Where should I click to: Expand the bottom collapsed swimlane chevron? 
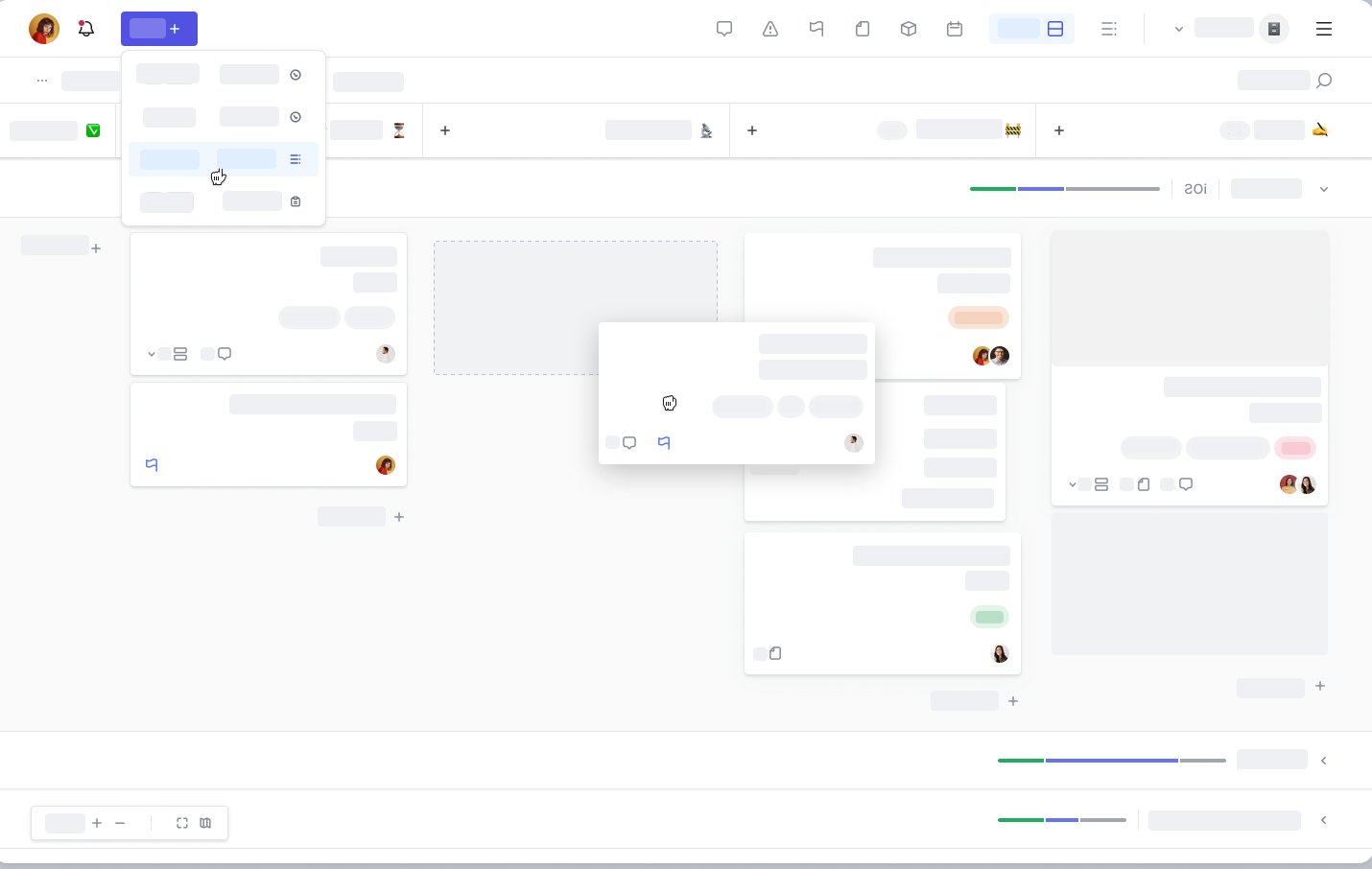(x=1324, y=820)
